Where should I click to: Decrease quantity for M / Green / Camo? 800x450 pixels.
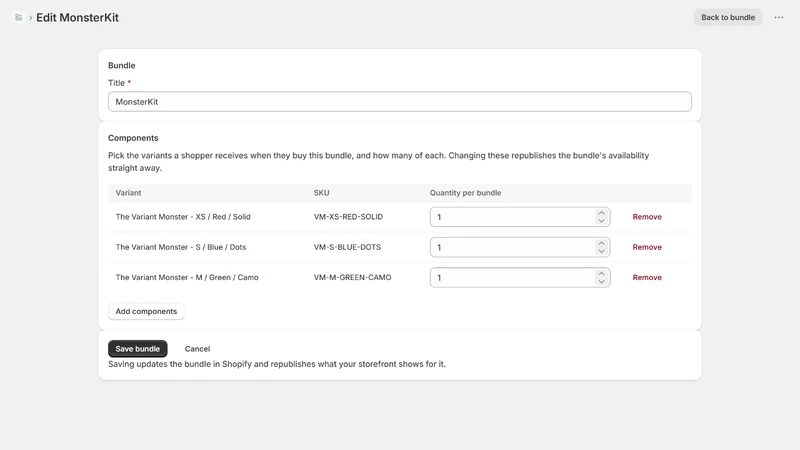coord(602,282)
